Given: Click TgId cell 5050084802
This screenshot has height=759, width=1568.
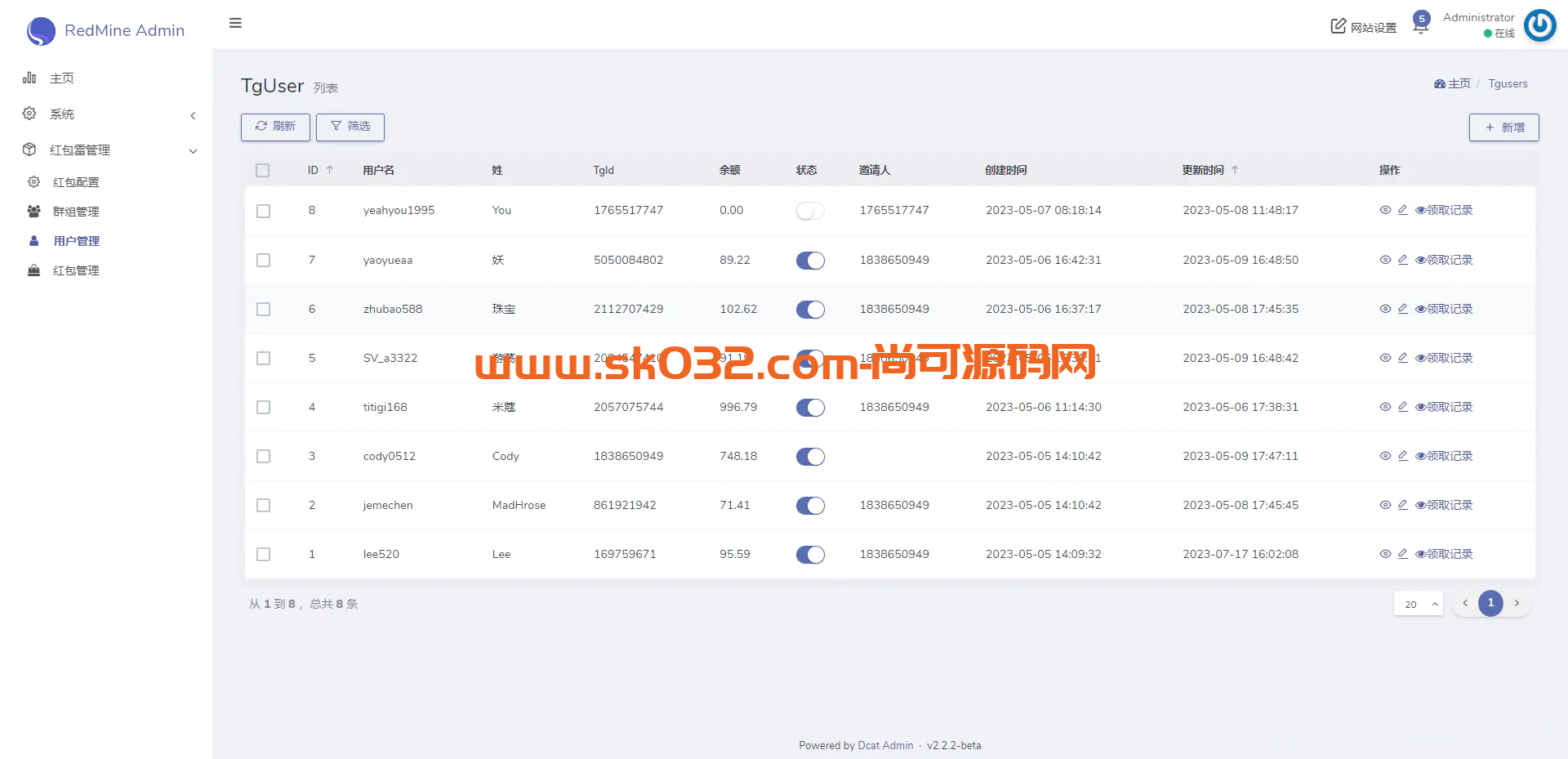Looking at the screenshot, I should (x=628, y=260).
